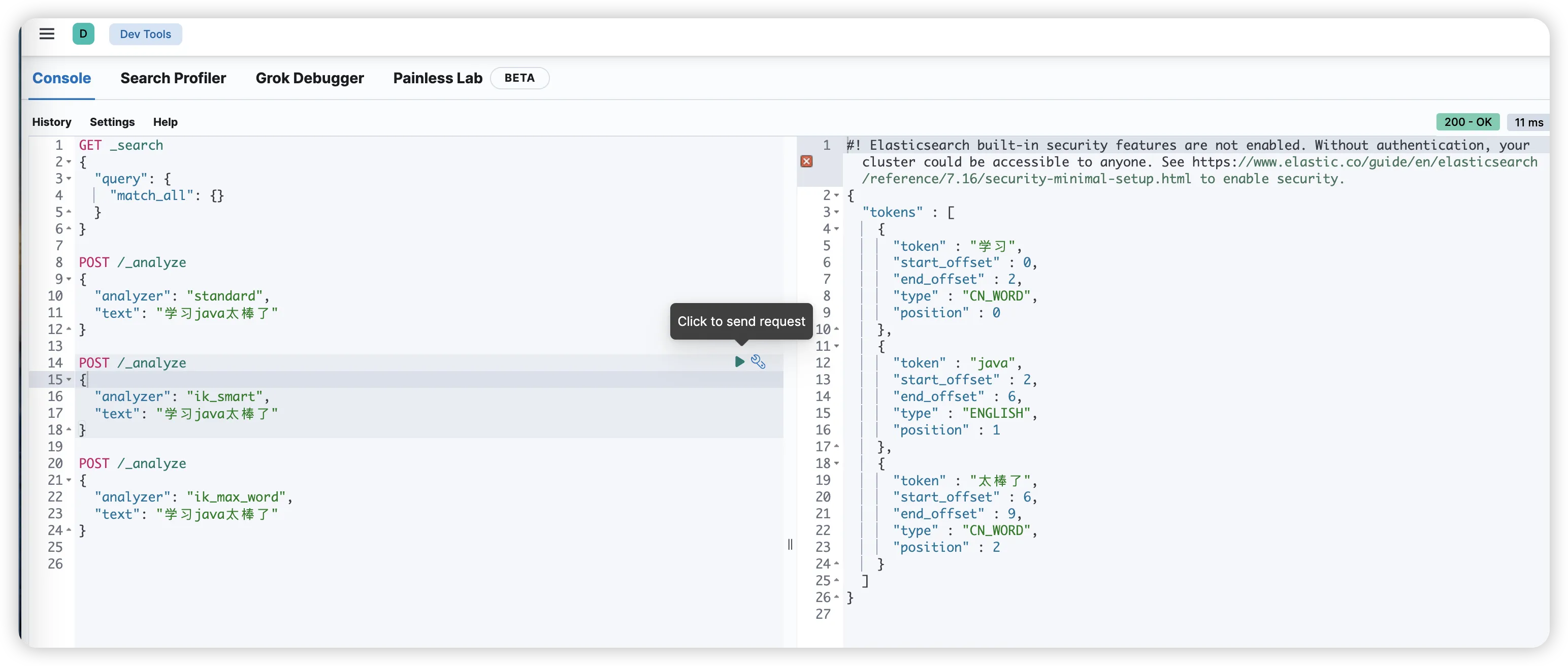The image size is (1568, 666).
Task: Open the Painless Lab tab
Action: [437, 78]
